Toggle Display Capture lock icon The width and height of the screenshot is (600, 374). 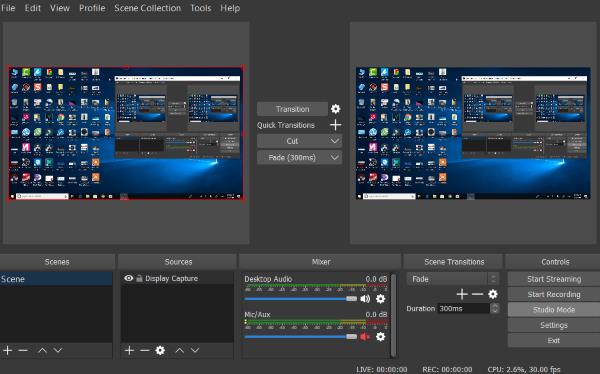tap(139, 278)
